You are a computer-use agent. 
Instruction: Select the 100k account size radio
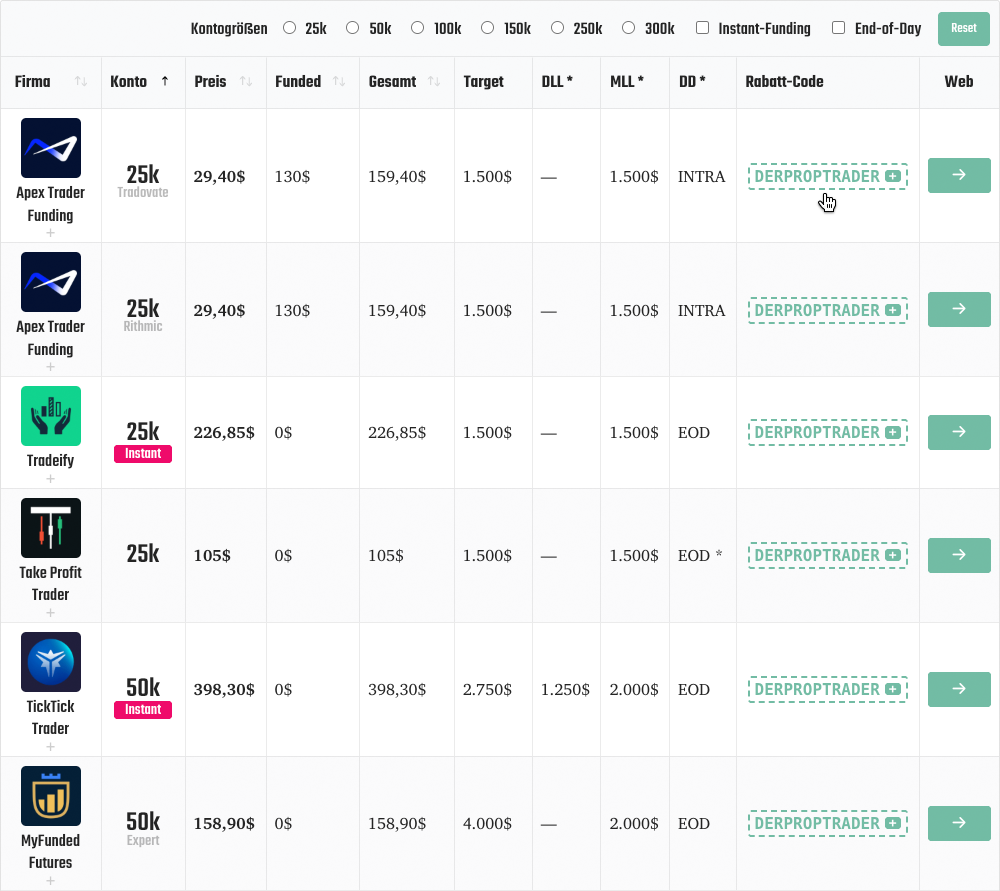pyautogui.click(x=418, y=28)
